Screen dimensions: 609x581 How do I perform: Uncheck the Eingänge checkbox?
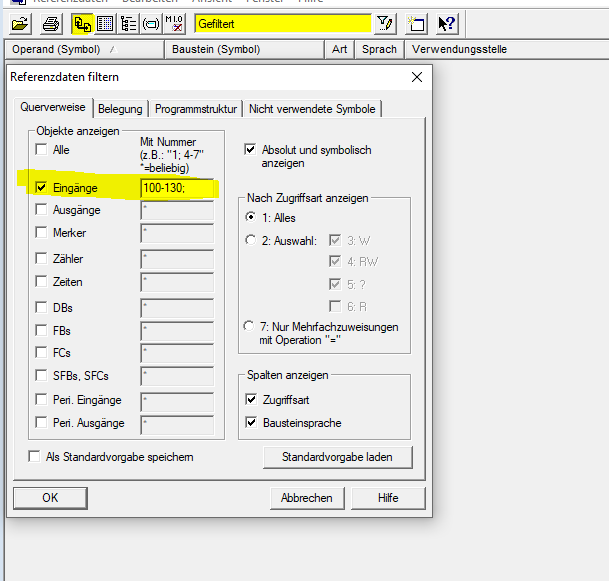click(41, 187)
